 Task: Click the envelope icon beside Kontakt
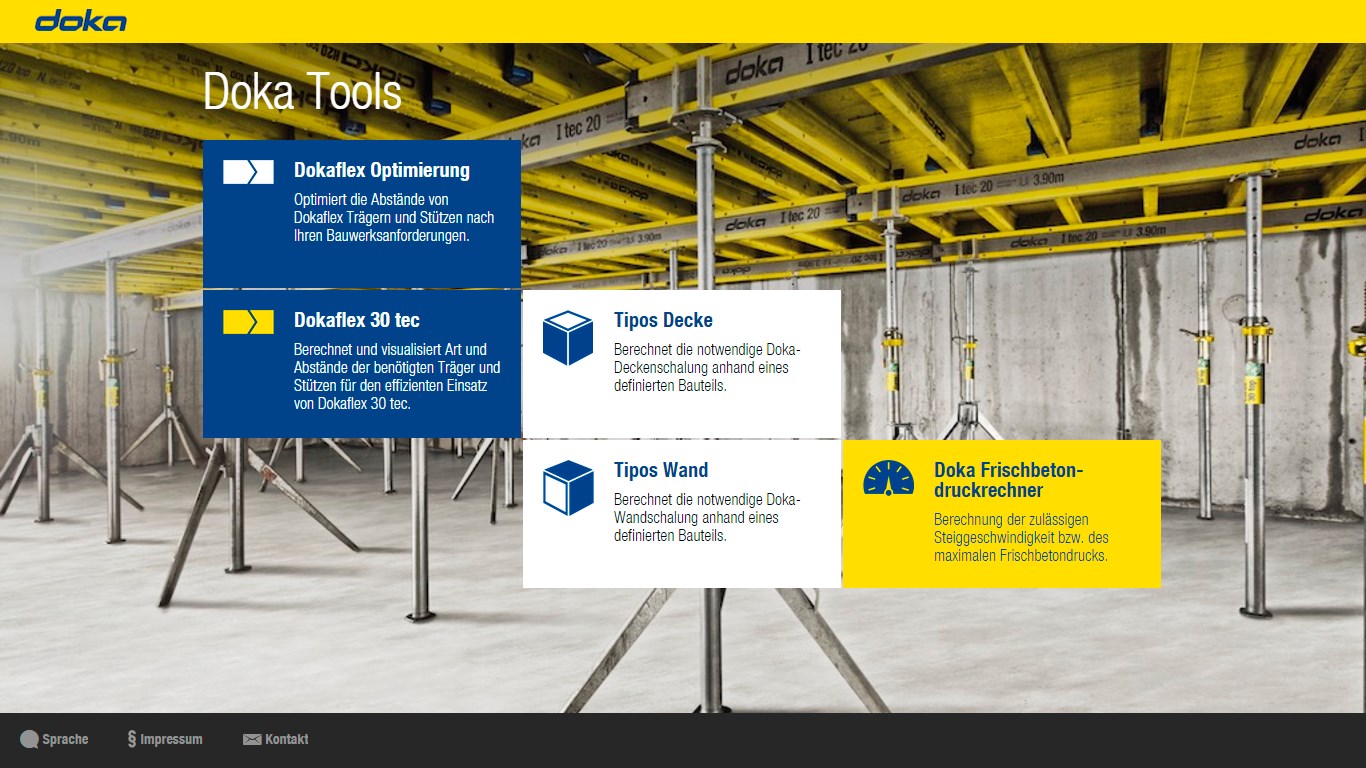point(252,740)
